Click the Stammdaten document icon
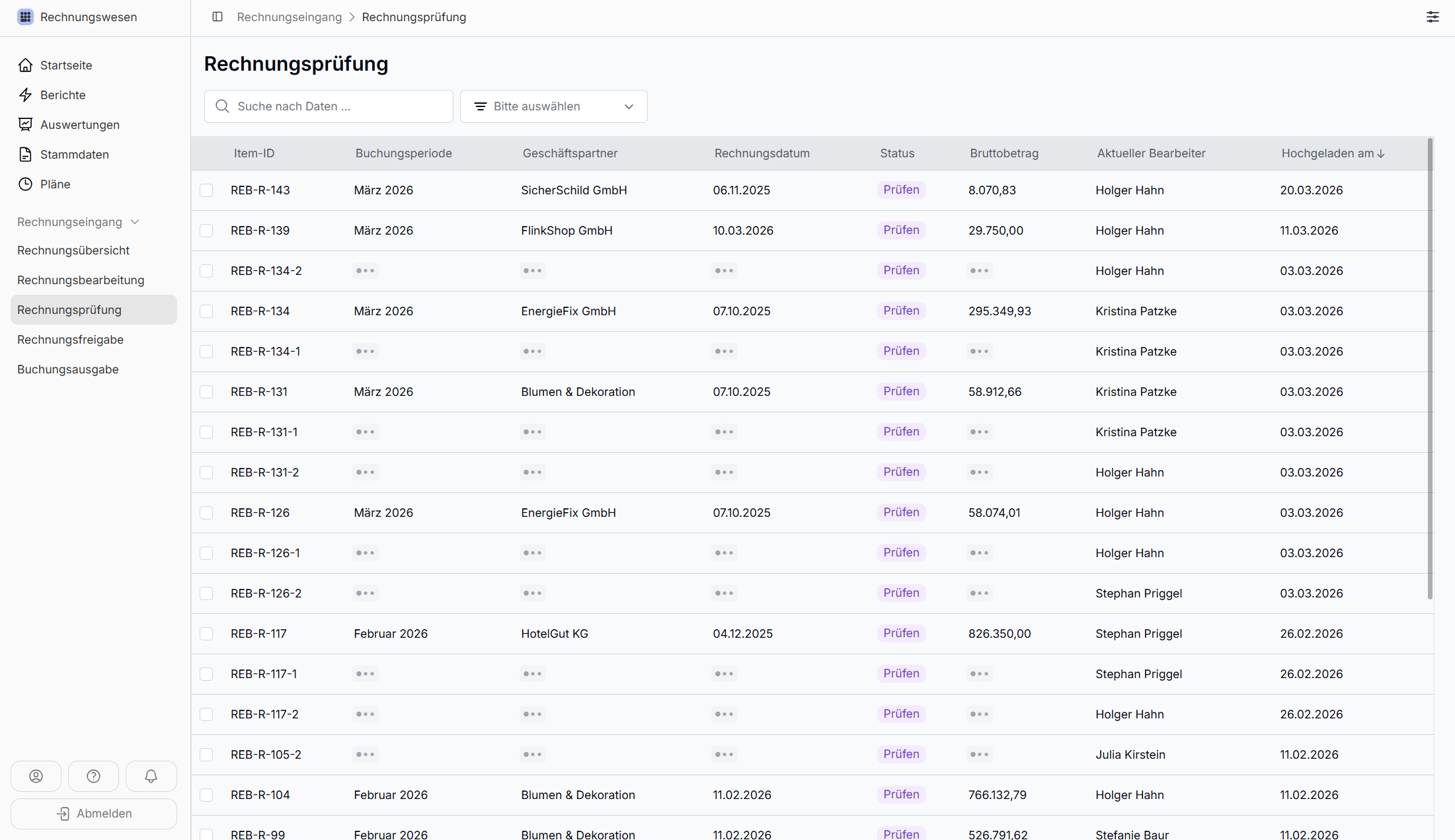Screen dimensions: 1455x840 (x=25, y=154)
